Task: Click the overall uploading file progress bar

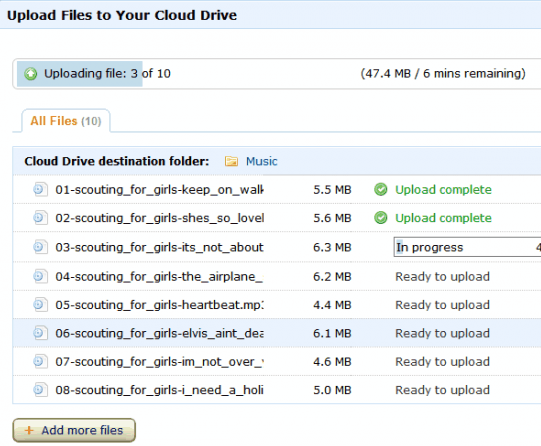Action: (277, 74)
